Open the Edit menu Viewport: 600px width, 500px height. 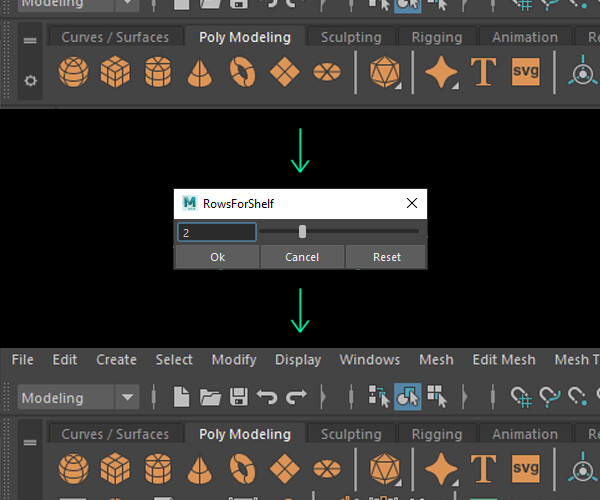click(x=65, y=360)
